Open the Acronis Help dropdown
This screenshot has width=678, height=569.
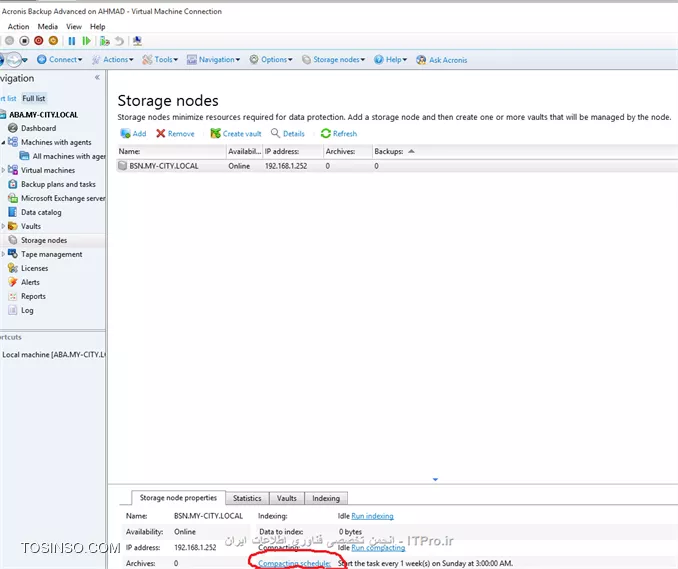click(390, 60)
